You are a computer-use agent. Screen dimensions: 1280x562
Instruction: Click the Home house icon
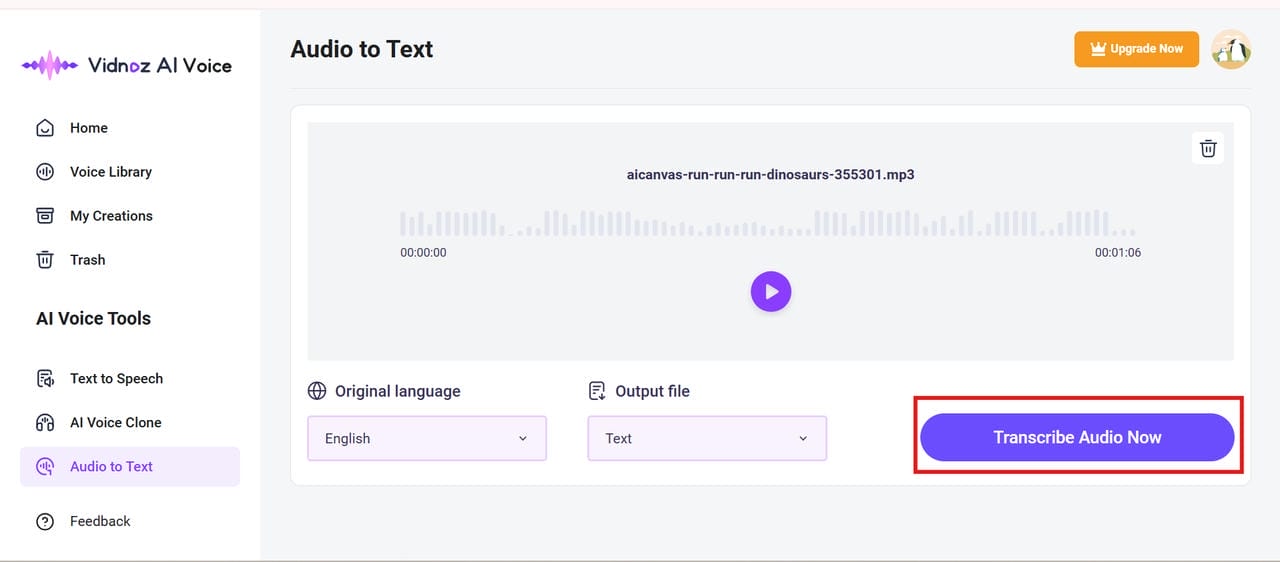pos(45,128)
